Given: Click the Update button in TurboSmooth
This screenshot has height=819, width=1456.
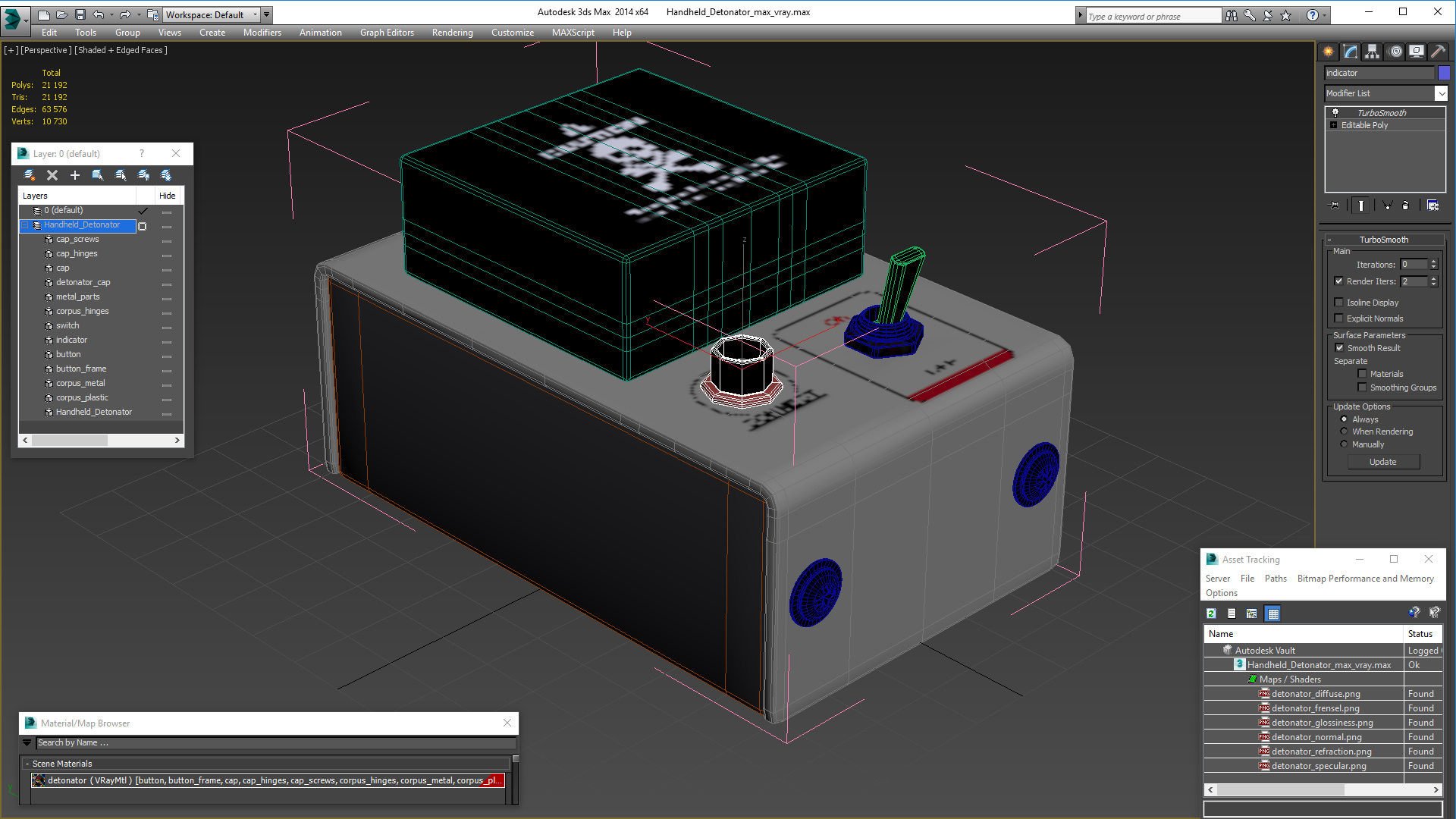Looking at the screenshot, I should (x=1382, y=462).
